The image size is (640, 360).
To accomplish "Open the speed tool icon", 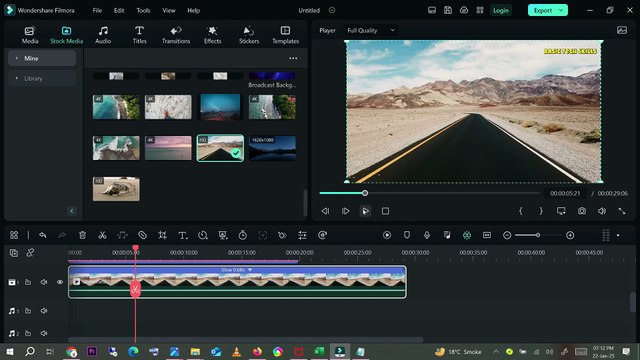I will tap(202, 235).
